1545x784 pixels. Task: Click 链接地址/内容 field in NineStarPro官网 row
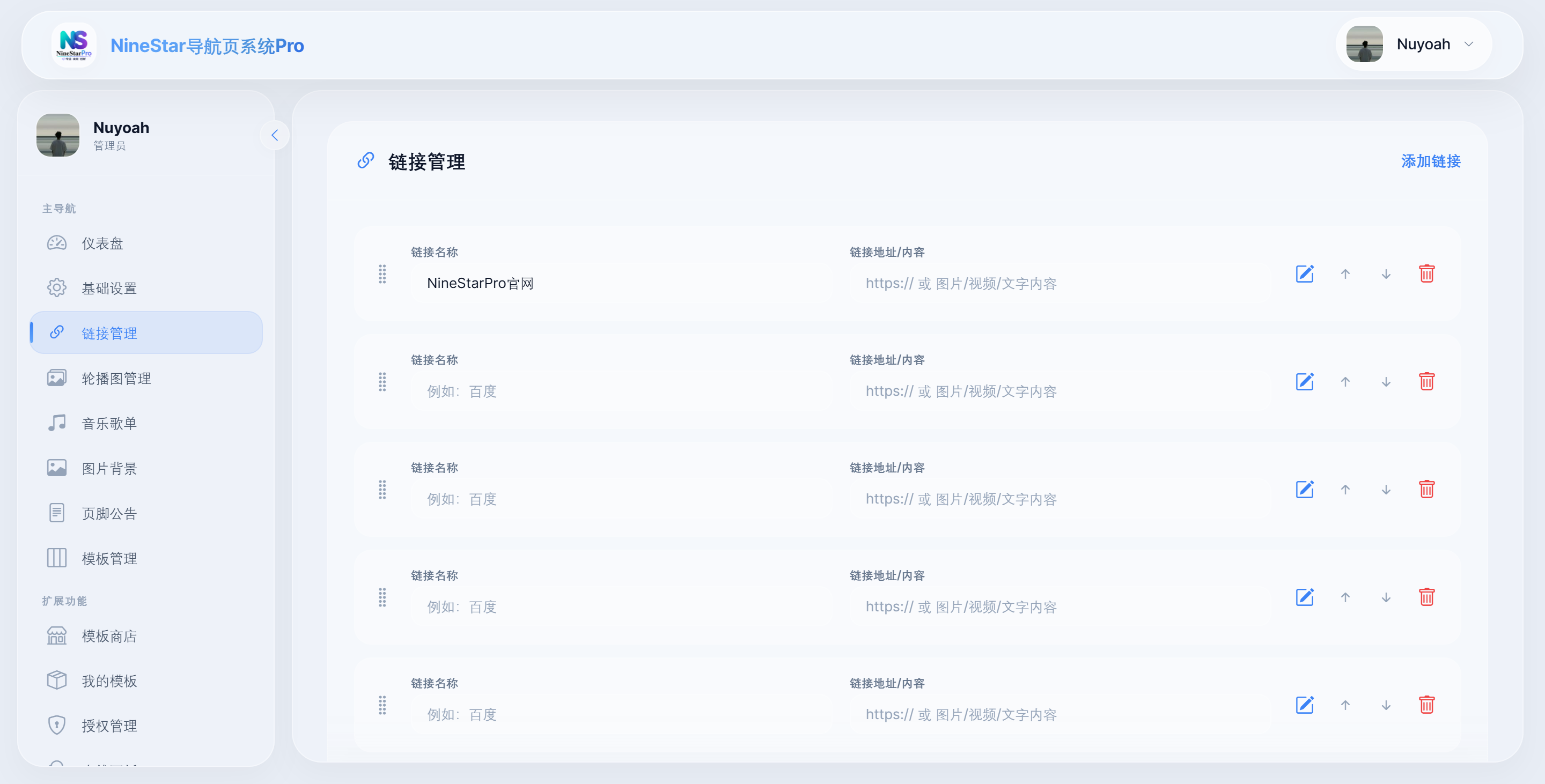pyautogui.click(x=1060, y=283)
